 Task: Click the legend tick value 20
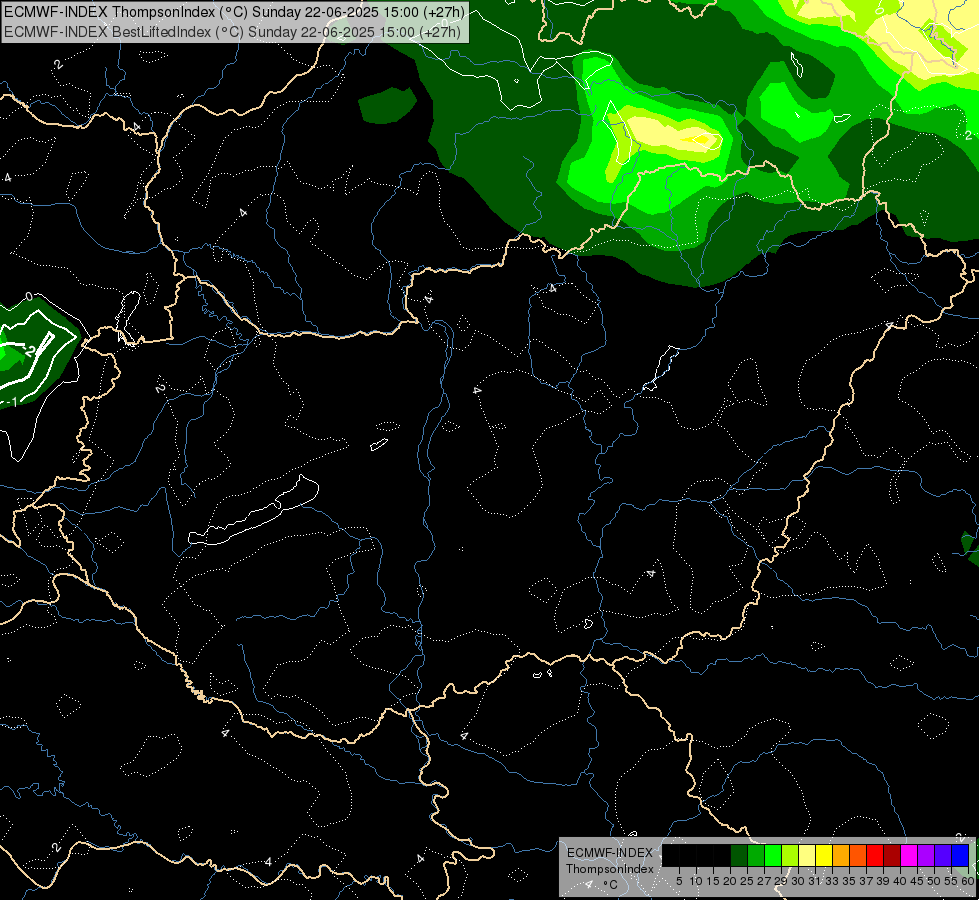(x=730, y=881)
